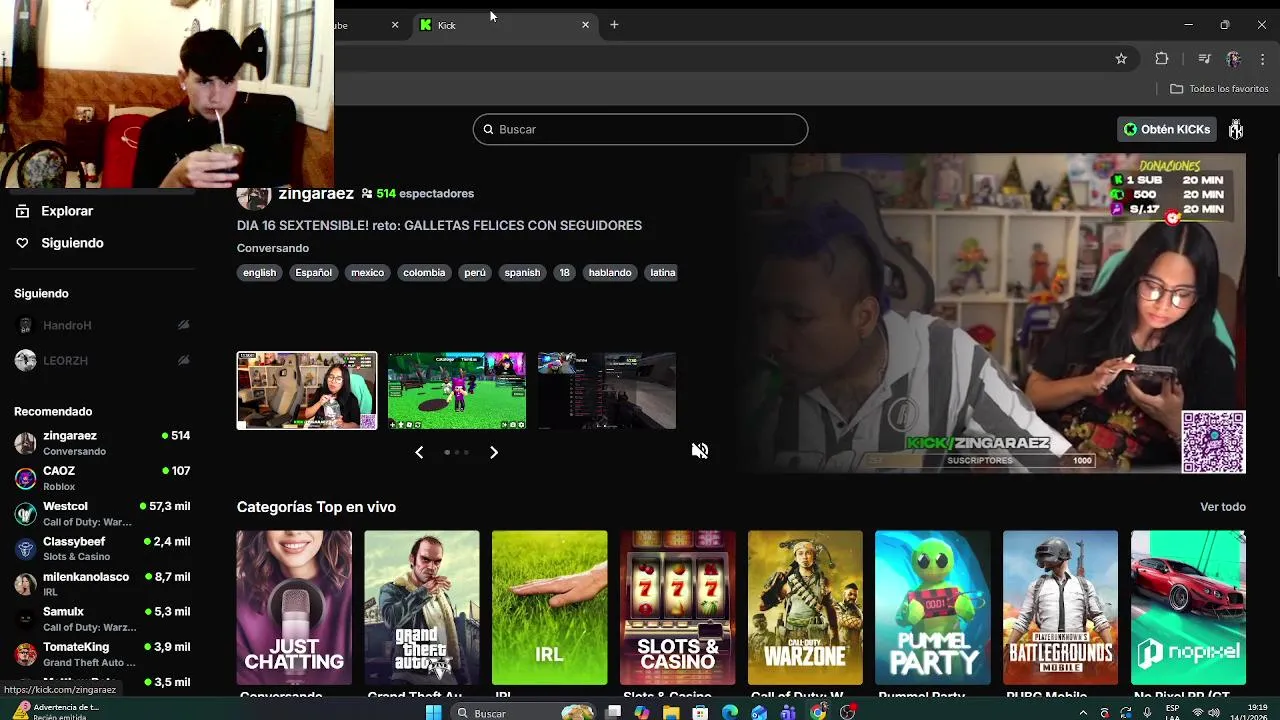Screen dimensions: 1280x720
Task: Open the Todos los favoritos folder
Action: coord(1219,89)
